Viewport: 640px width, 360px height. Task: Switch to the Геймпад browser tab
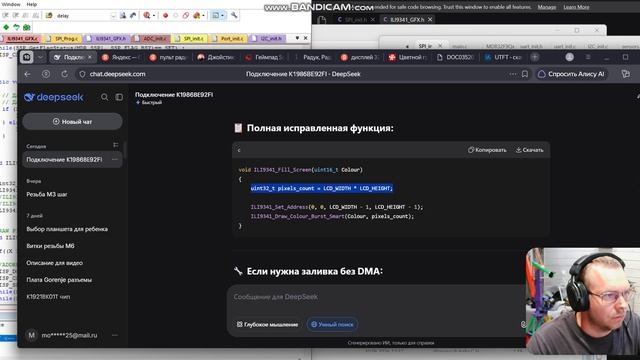[264, 57]
